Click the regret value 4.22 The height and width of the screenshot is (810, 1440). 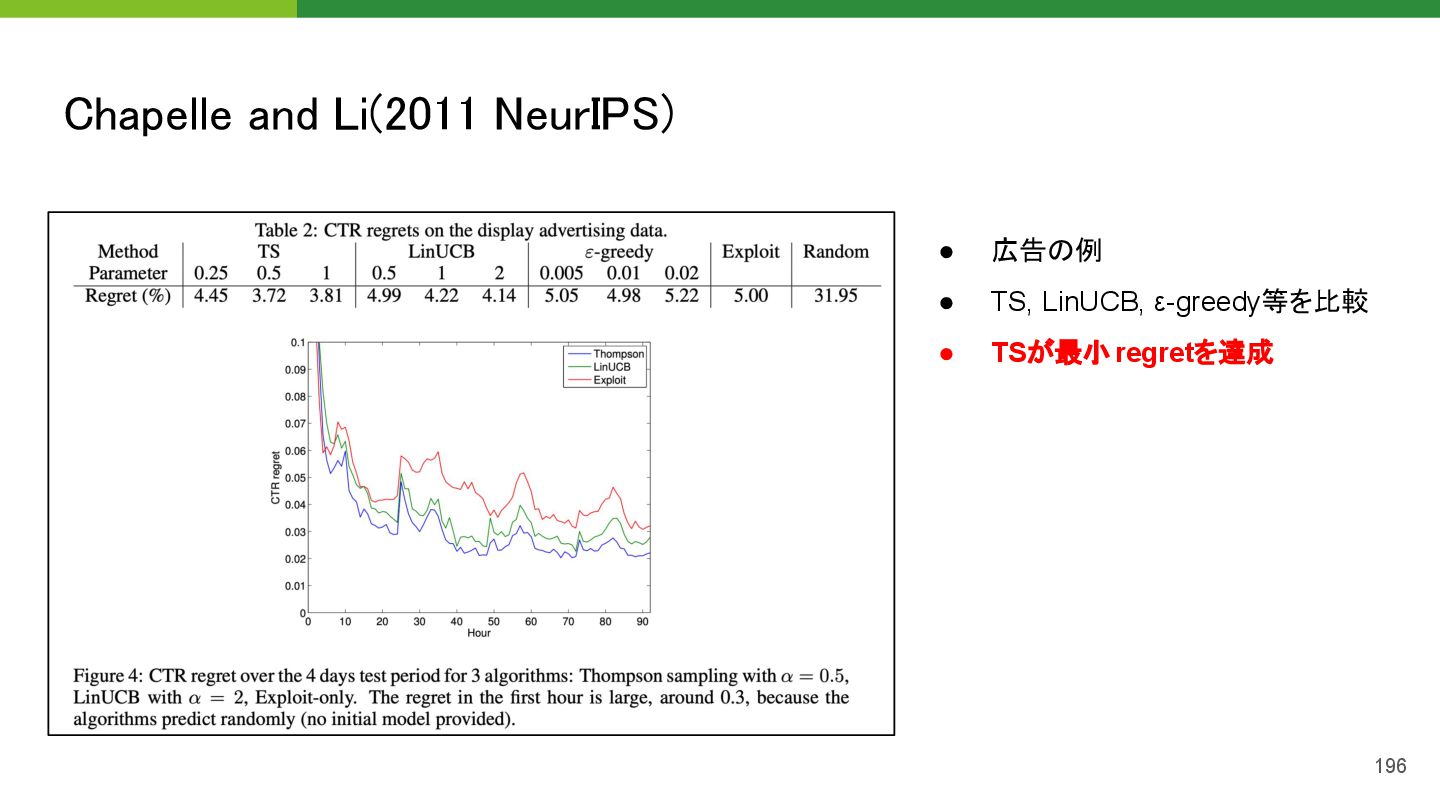pyautogui.click(x=441, y=296)
